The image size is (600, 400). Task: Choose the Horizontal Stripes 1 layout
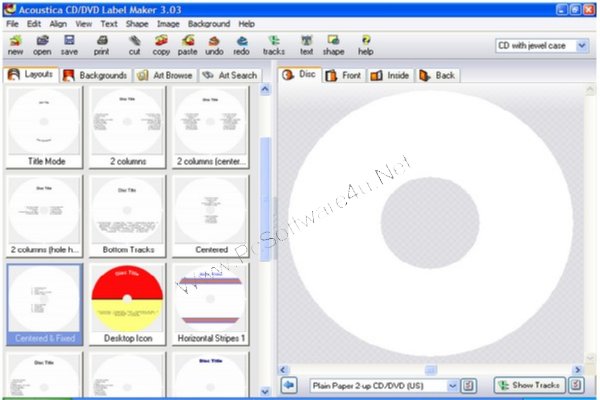pos(210,304)
